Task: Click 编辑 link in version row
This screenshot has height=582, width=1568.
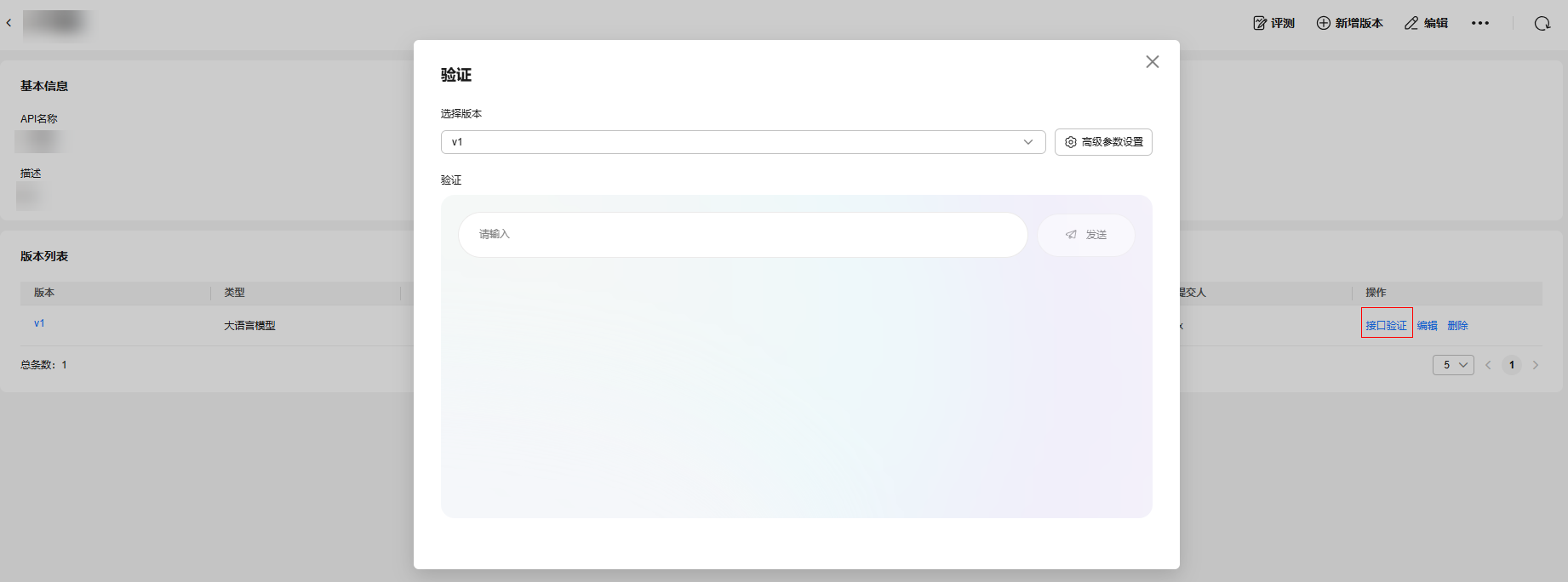Action: point(1427,325)
